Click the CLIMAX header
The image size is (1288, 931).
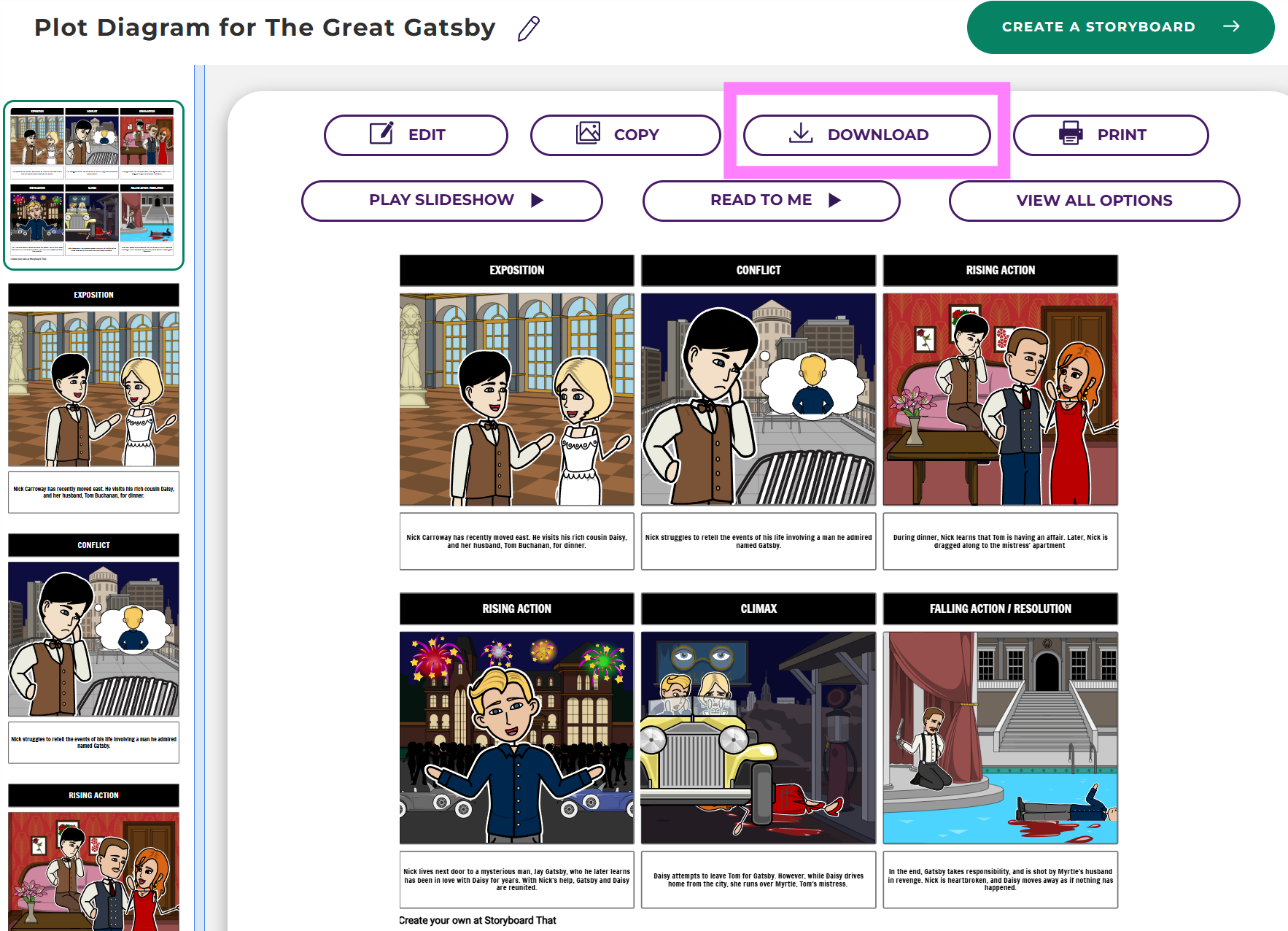click(759, 609)
